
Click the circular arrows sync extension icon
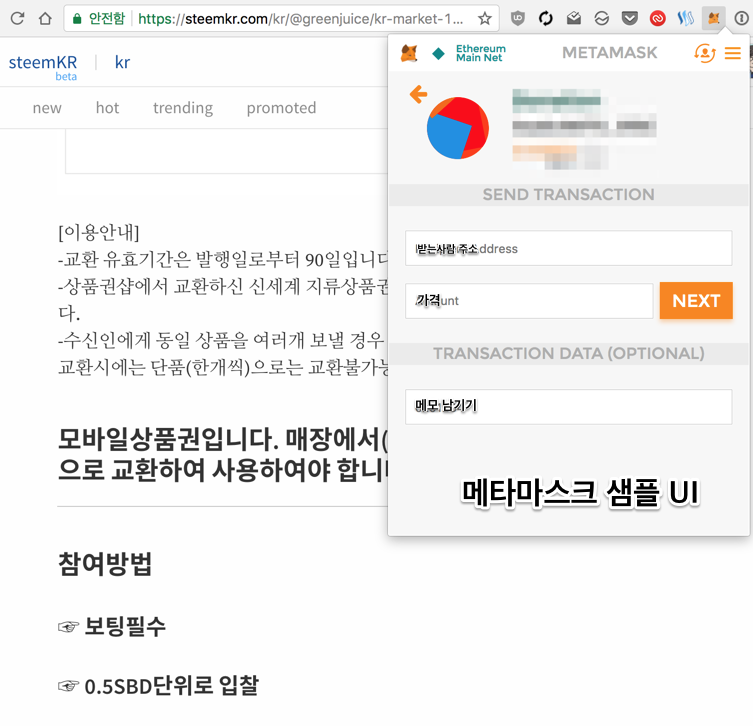pos(546,18)
